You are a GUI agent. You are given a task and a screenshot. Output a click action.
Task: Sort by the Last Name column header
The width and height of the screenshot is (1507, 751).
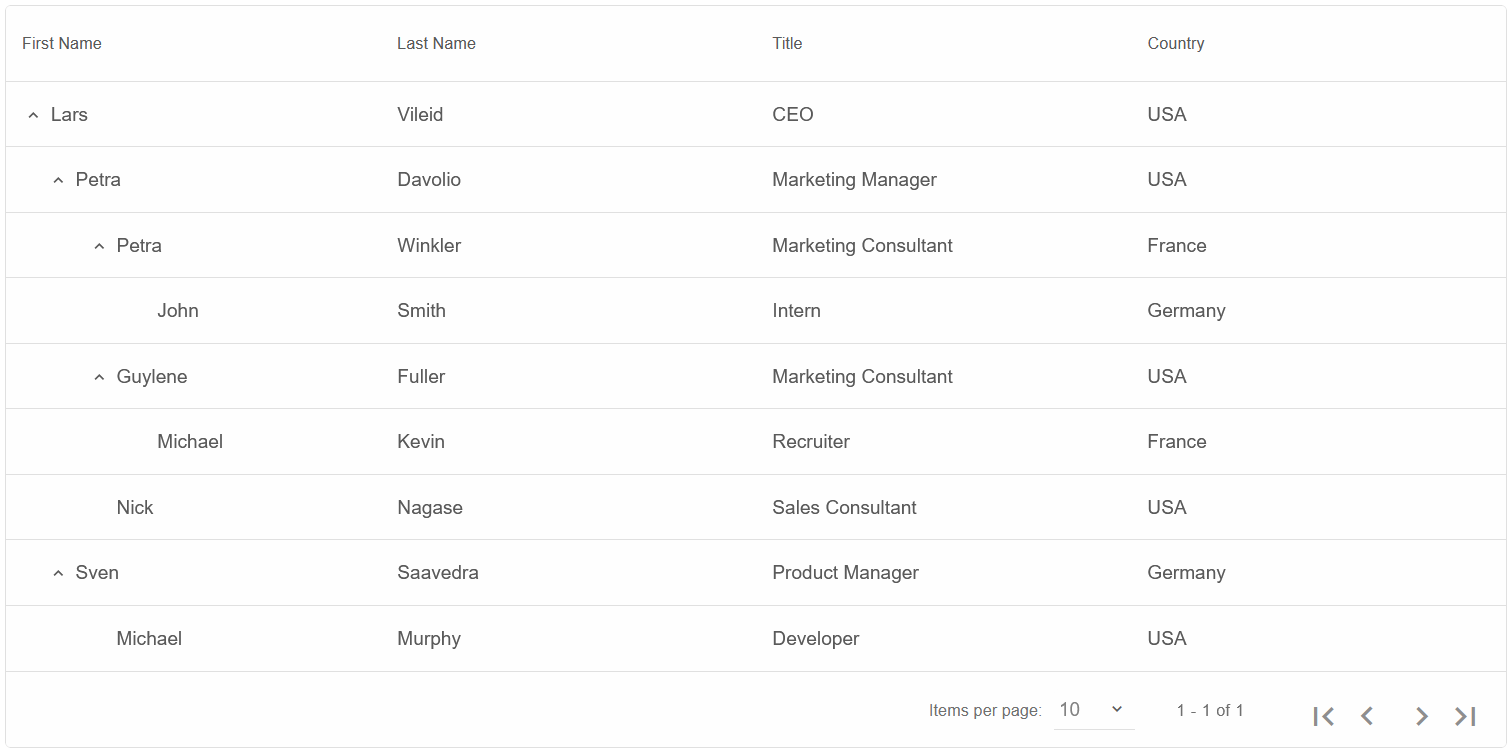tap(436, 43)
